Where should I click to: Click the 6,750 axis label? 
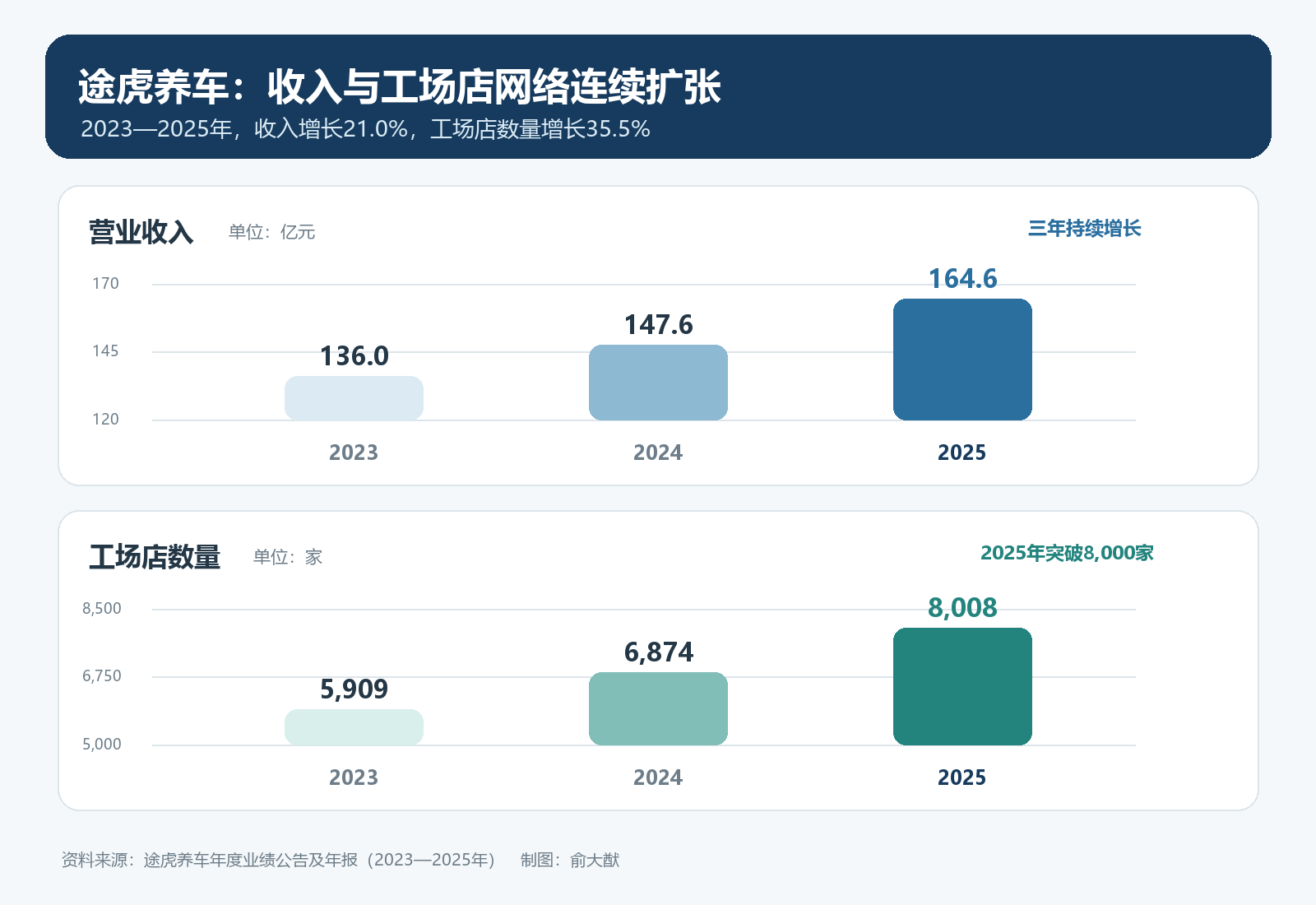(102, 676)
